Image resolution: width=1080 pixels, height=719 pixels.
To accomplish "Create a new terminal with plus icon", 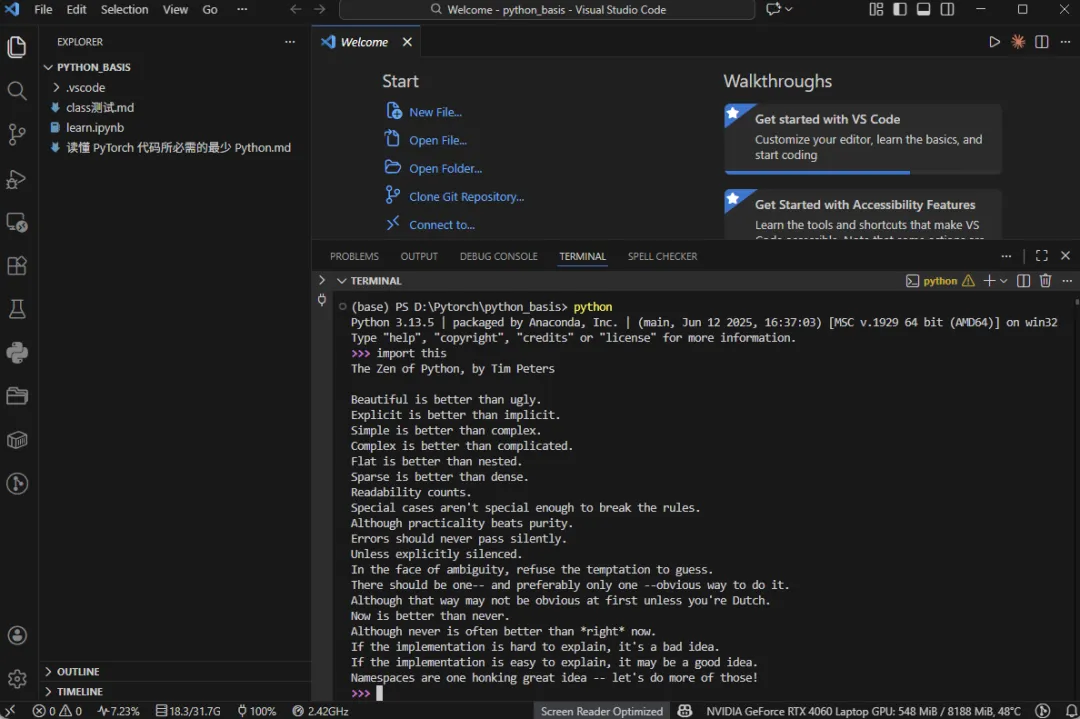I will [989, 280].
